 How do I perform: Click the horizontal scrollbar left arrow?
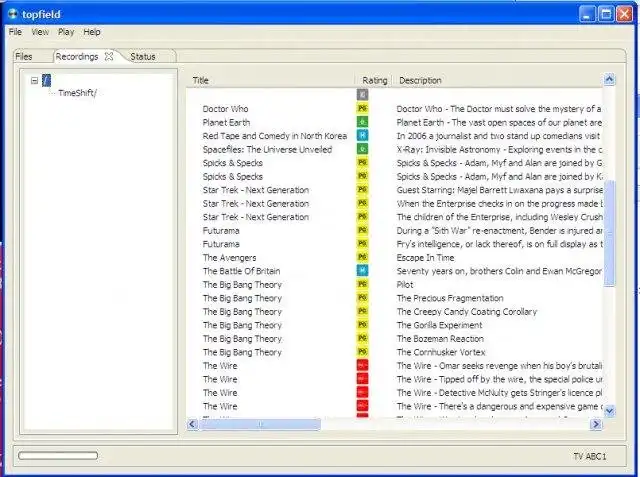192,424
